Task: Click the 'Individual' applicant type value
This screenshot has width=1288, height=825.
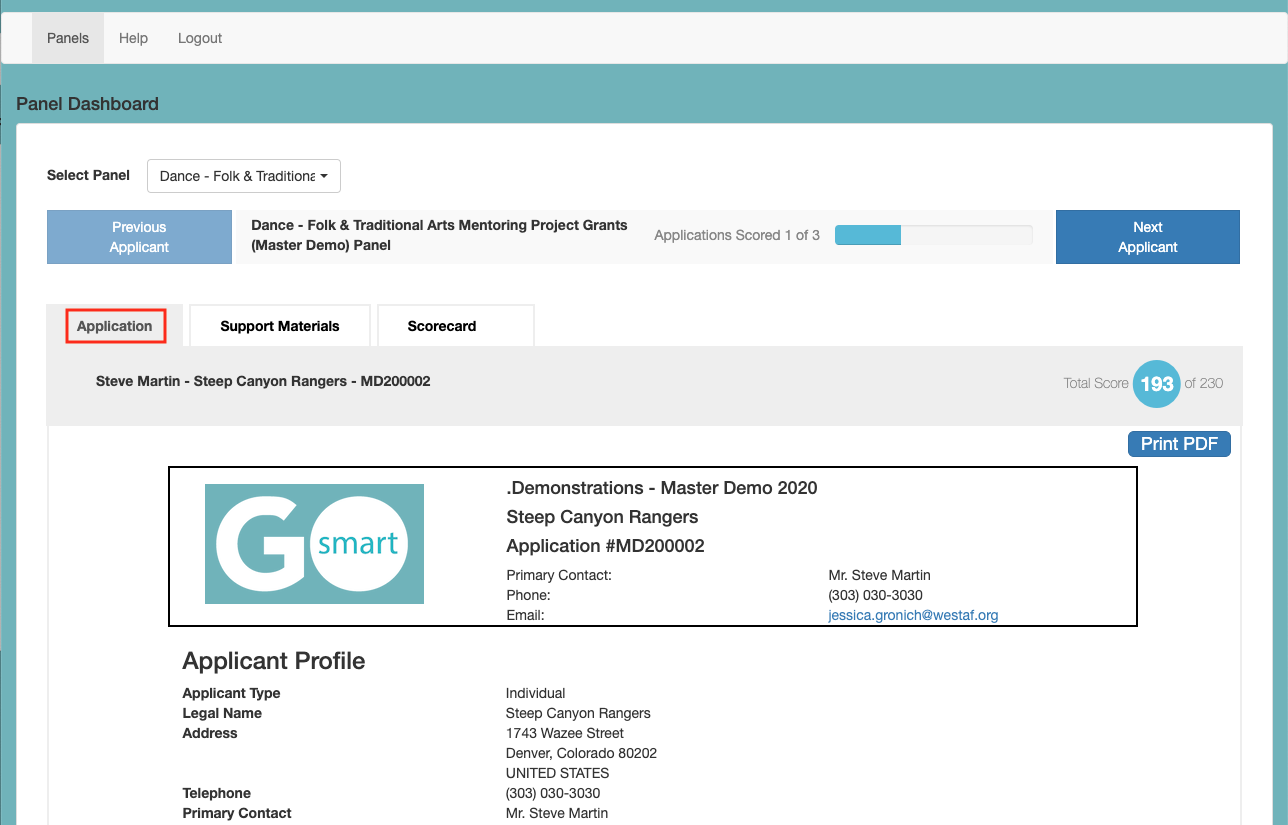Action: (x=536, y=693)
